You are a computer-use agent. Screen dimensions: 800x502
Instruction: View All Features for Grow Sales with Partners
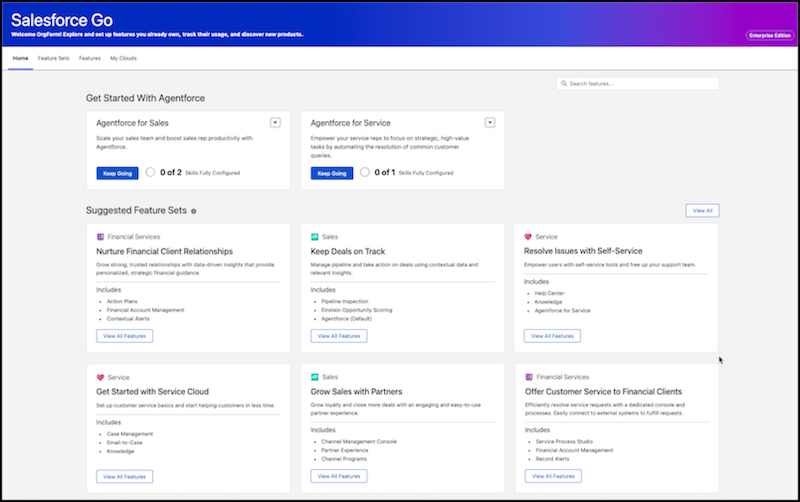click(339, 476)
